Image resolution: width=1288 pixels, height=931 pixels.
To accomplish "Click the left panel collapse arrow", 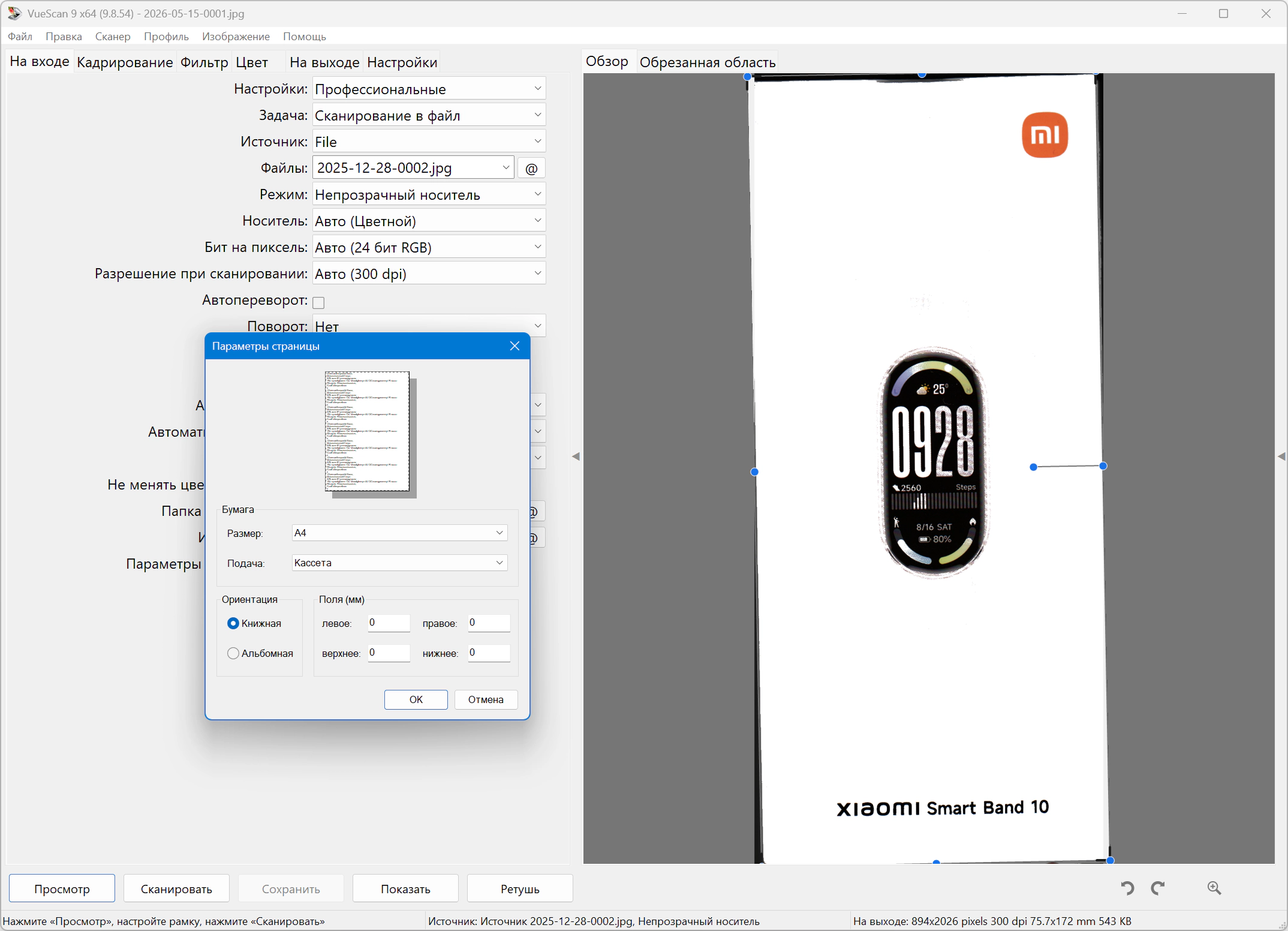I will tap(576, 457).
